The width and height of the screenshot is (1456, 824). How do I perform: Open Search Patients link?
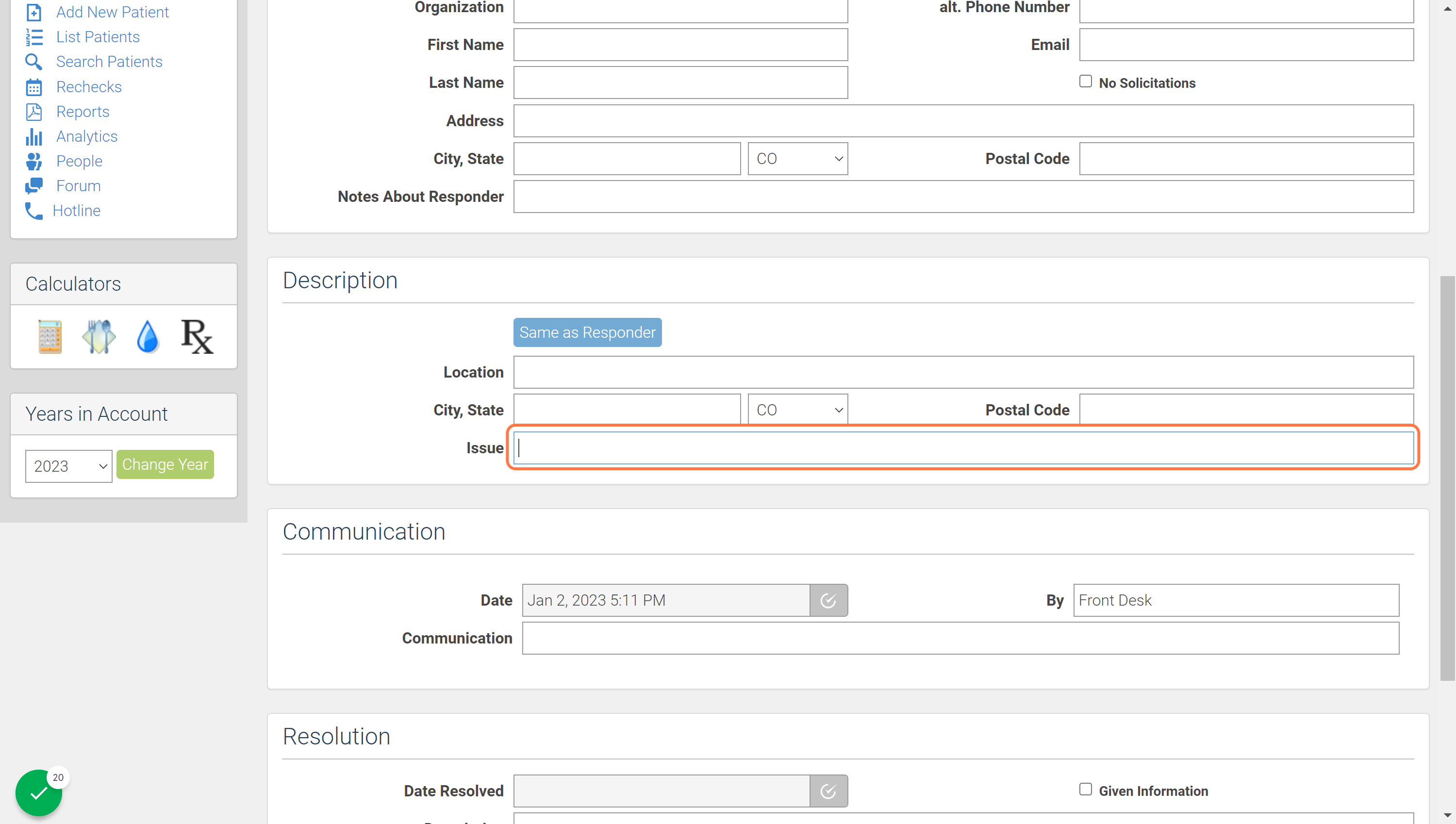[109, 62]
